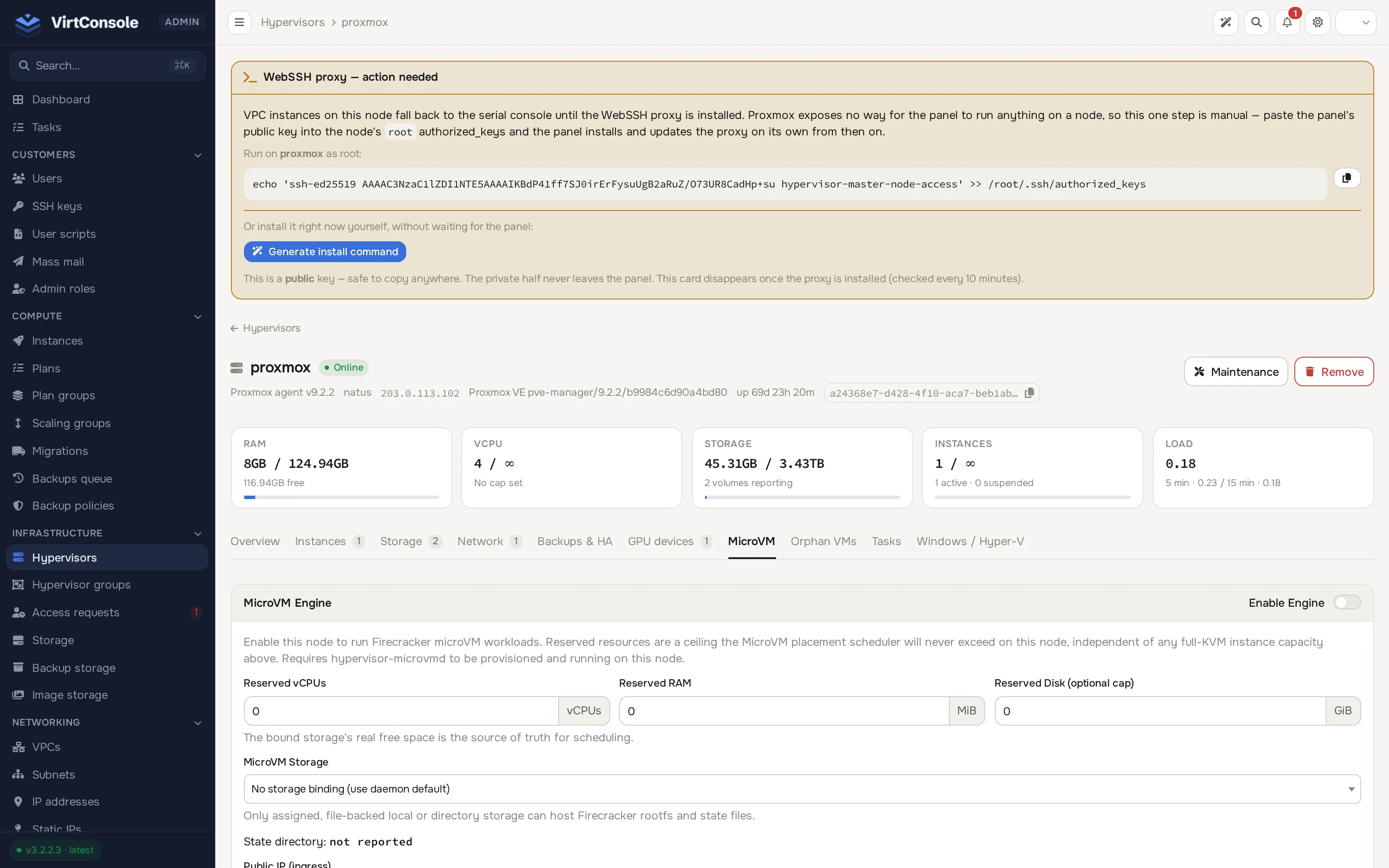
Task: Copy the hypervisor UUID
Action: pos(1029,393)
